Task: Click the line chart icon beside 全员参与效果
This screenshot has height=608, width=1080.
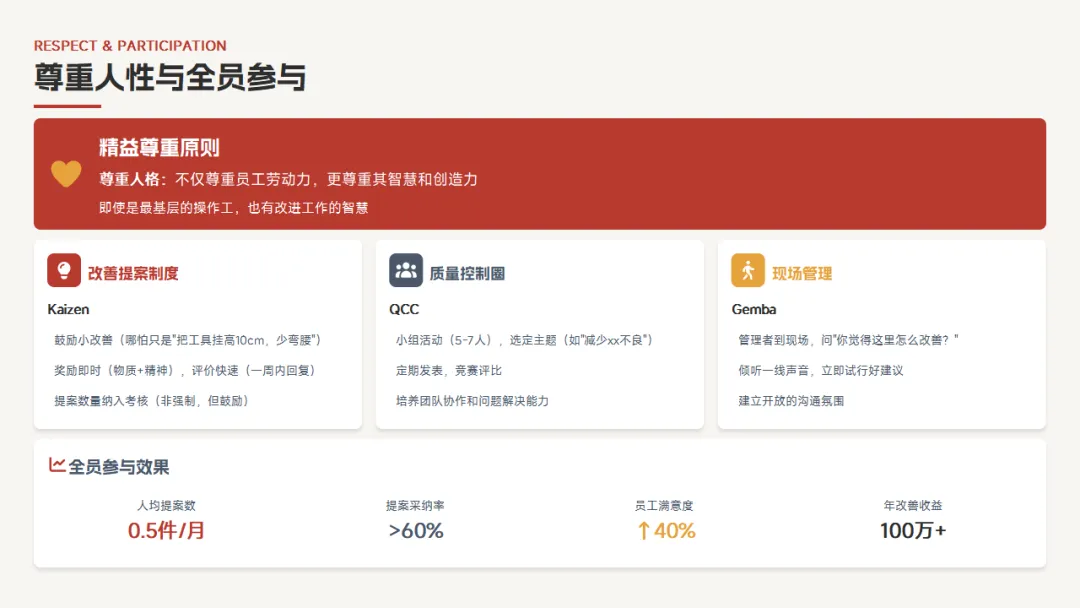Action: point(57,465)
